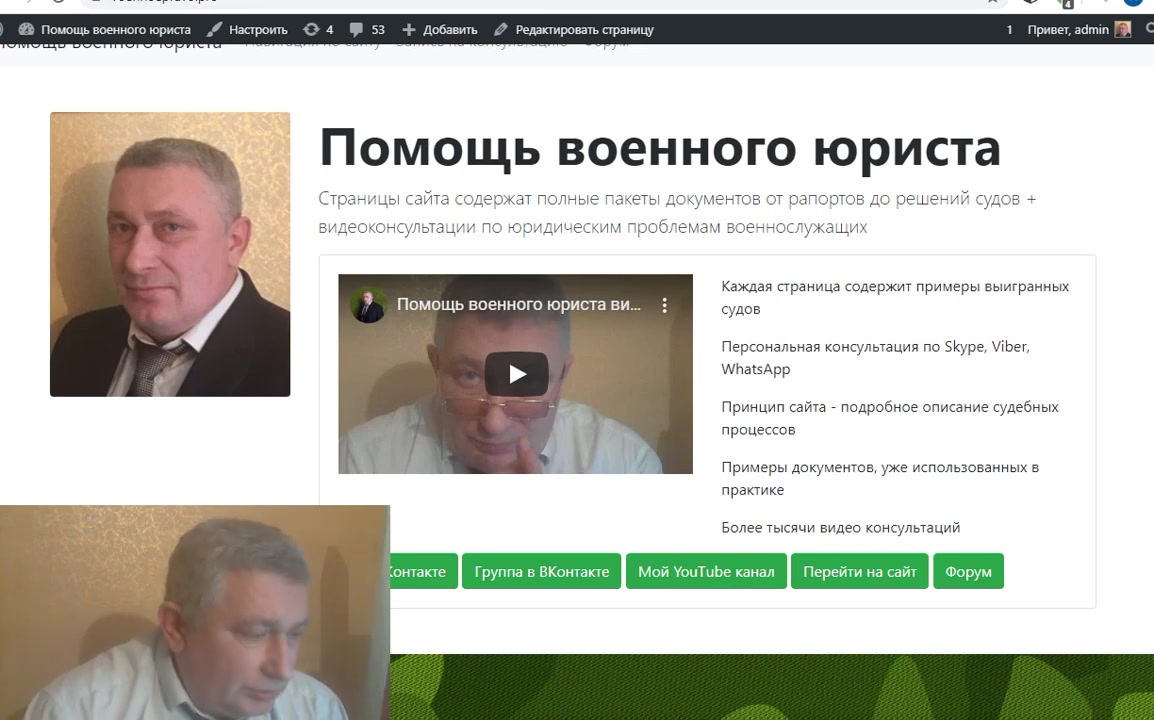Click the pencil icon beside Редактировать страницу

(501, 30)
